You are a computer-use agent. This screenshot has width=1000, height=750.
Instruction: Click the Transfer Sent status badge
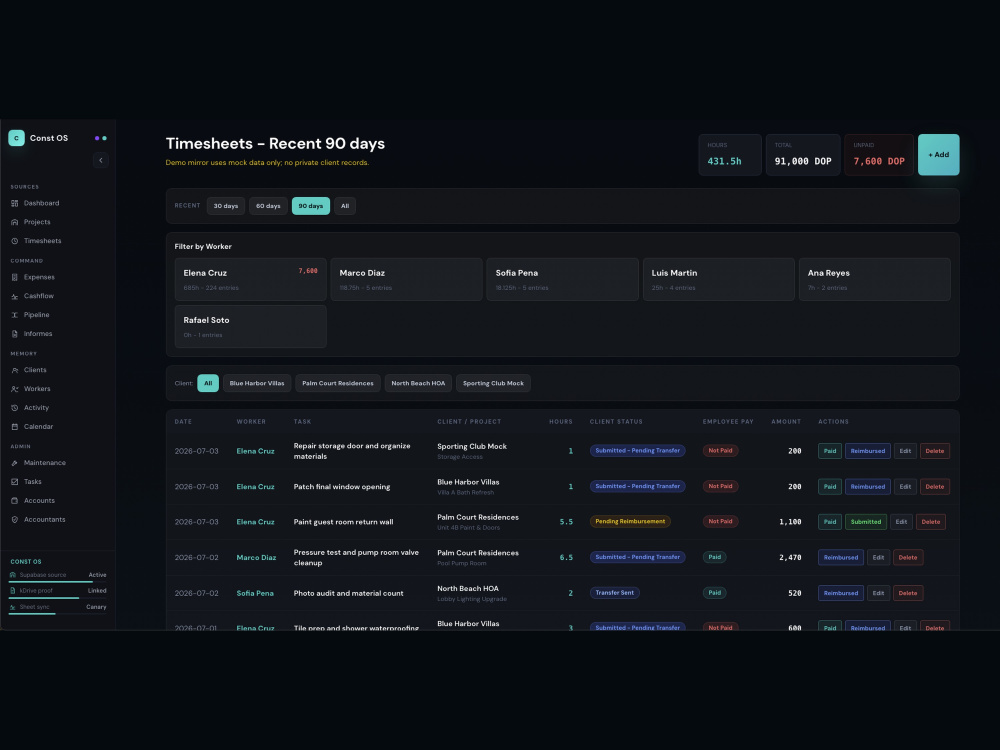(x=615, y=592)
